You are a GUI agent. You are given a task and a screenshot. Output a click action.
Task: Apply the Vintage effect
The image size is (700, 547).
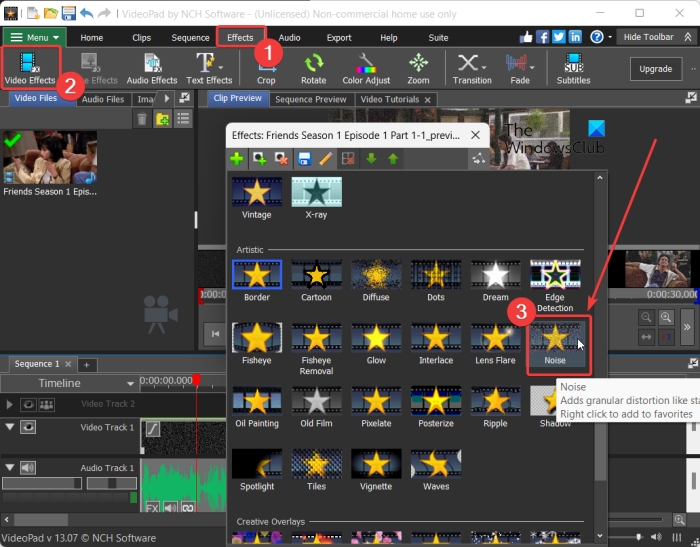257,198
